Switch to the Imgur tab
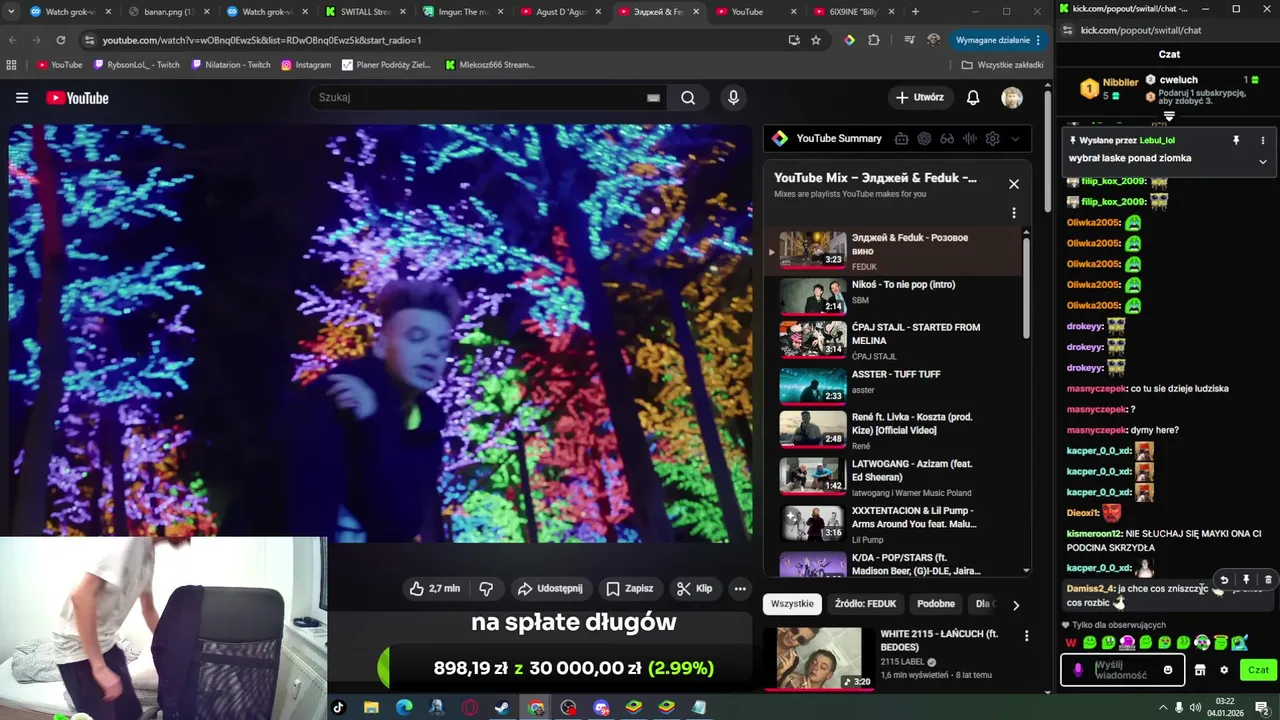 click(464, 12)
